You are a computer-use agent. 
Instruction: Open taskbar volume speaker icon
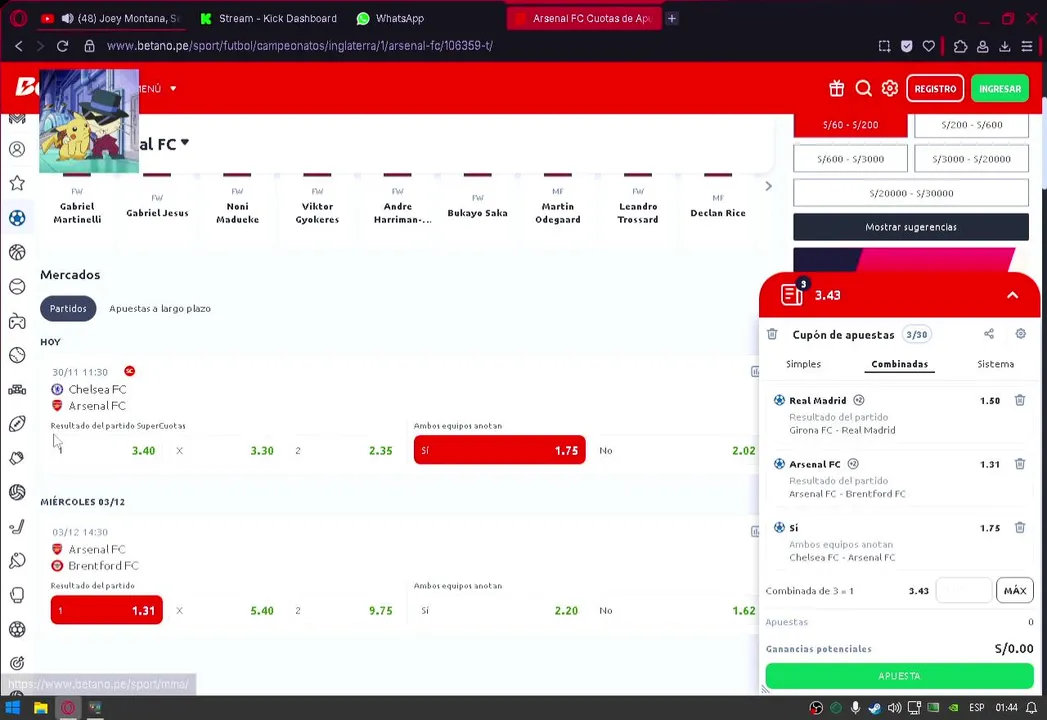point(894,707)
